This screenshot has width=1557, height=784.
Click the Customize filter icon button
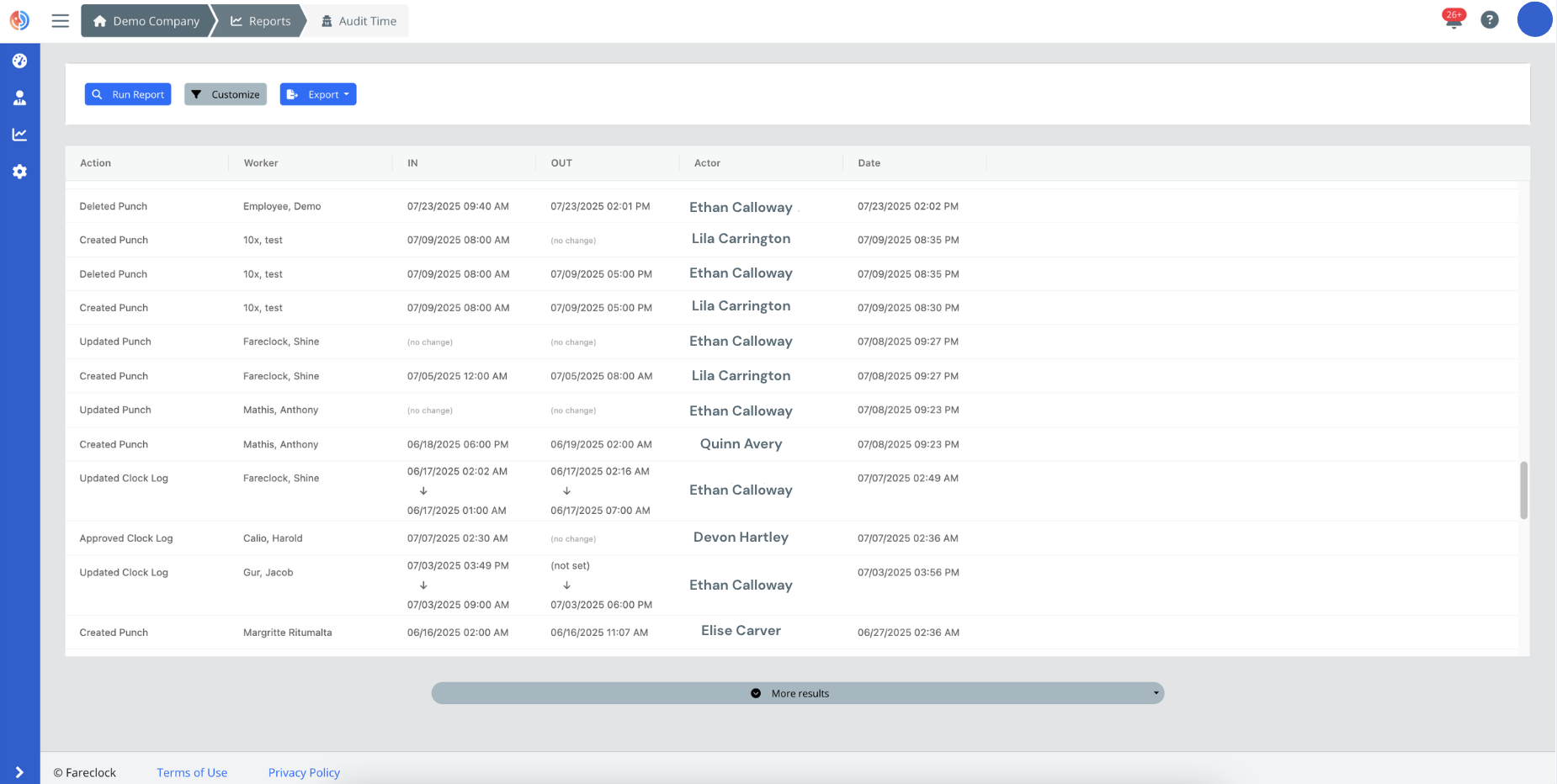pyautogui.click(x=198, y=94)
